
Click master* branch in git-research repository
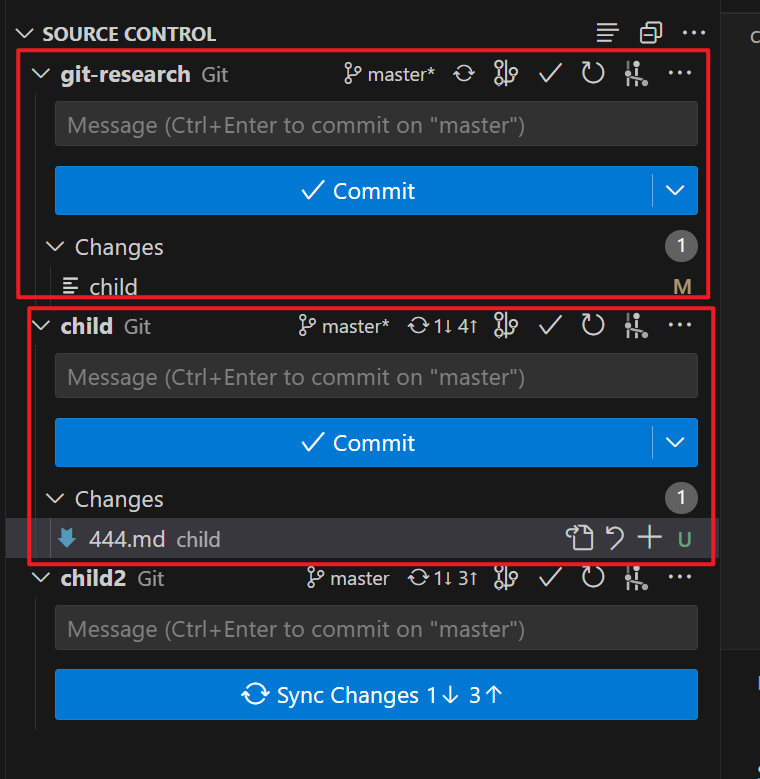pyautogui.click(x=390, y=74)
